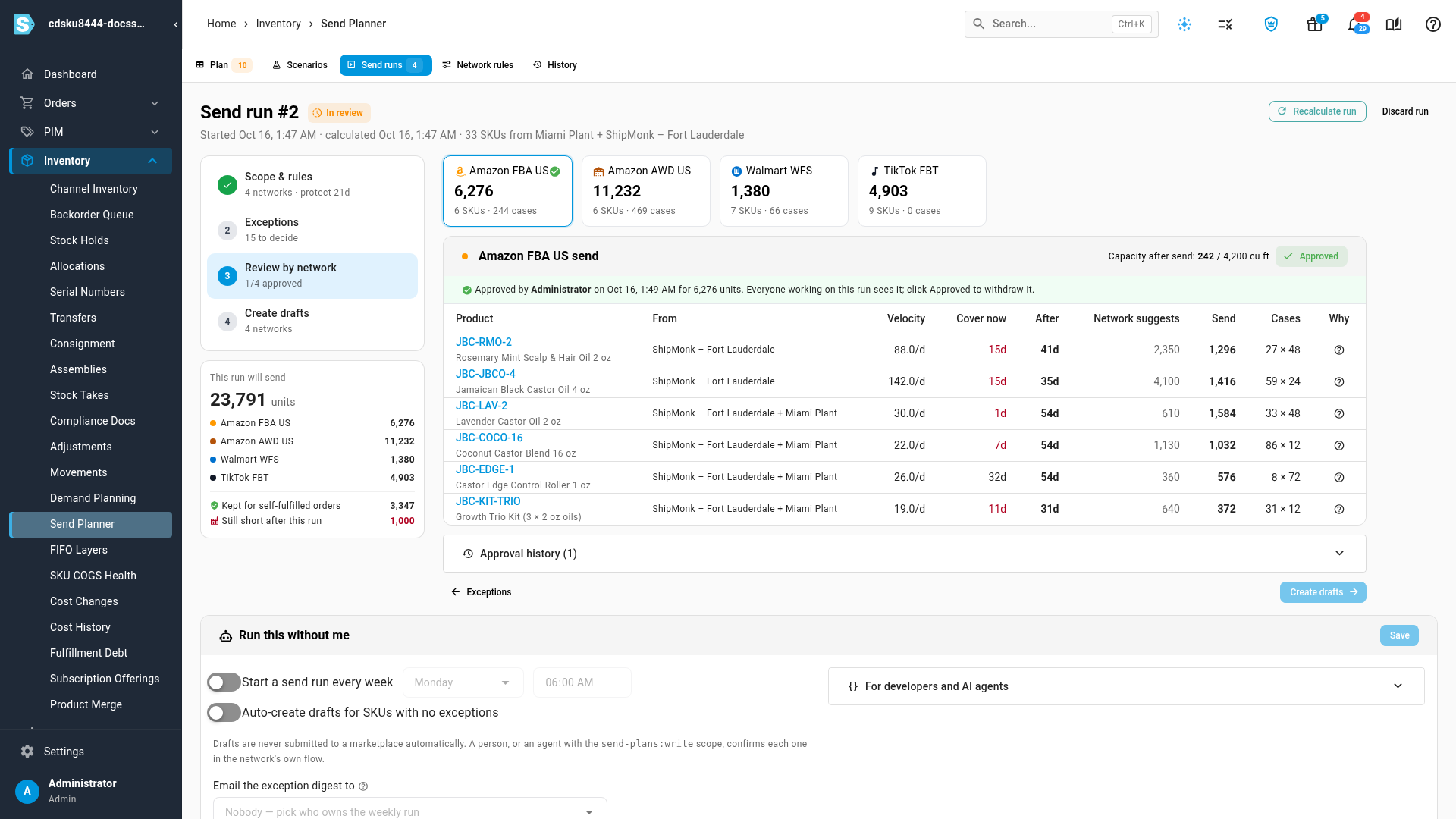The width and height of the screenshot is (1456, 819).
Task: Collapse the sidebar with the chevron icon
Action: point(176,24)
